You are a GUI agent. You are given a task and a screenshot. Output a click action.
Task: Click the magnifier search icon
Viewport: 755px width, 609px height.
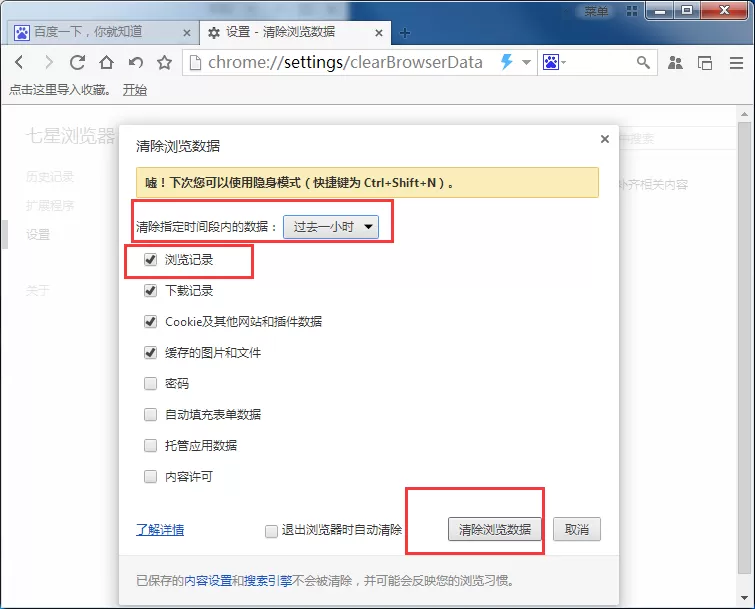point(643,62)
